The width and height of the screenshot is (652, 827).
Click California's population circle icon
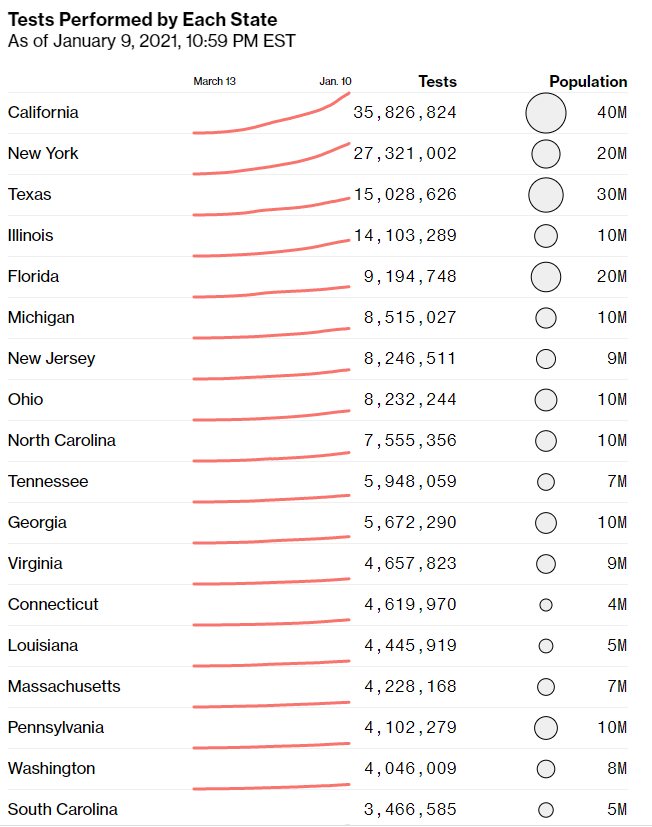545,113
